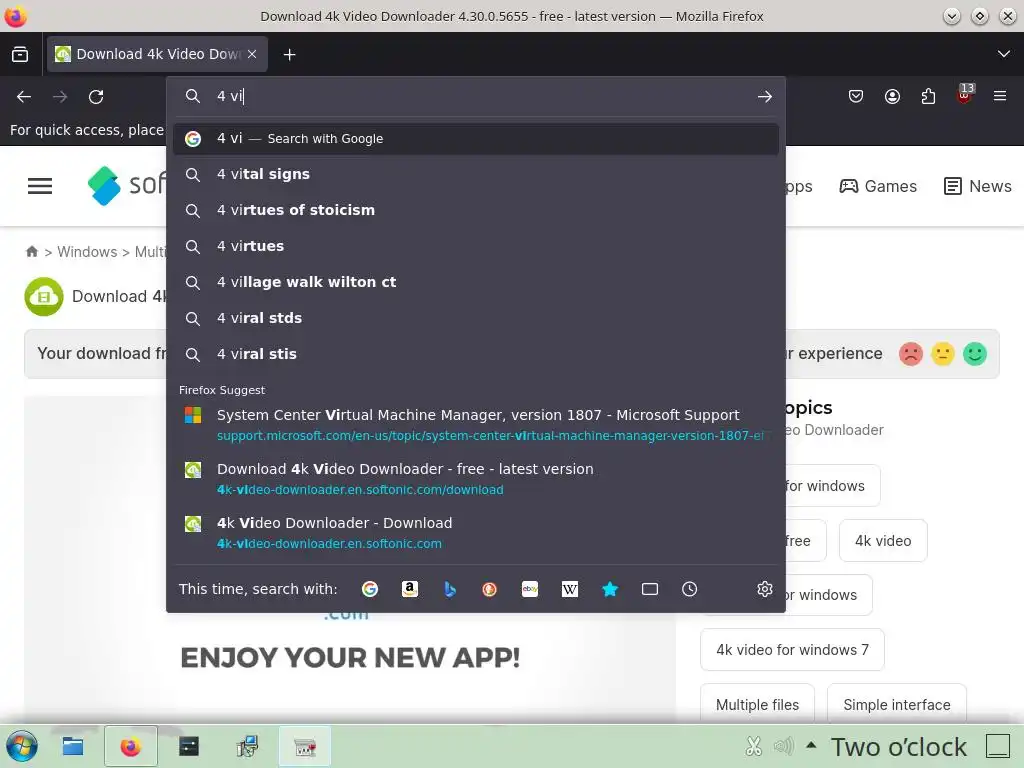Screen dimensions: 1024x768
Task: Click the Firefox back arrow
Action: [x=24, y=97]
